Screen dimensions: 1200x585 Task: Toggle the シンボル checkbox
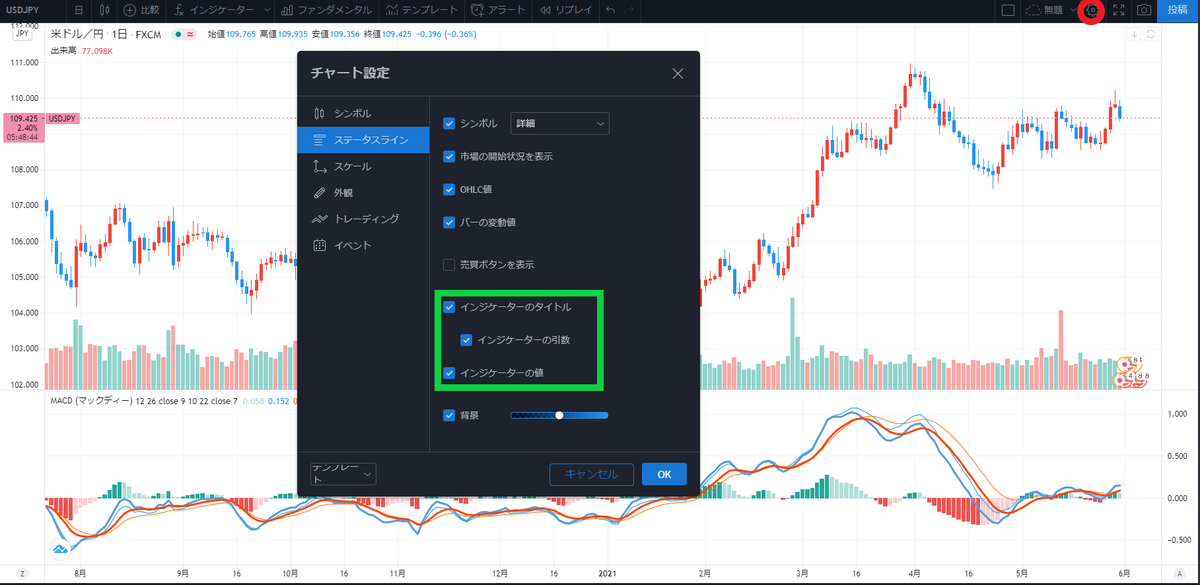449,123
